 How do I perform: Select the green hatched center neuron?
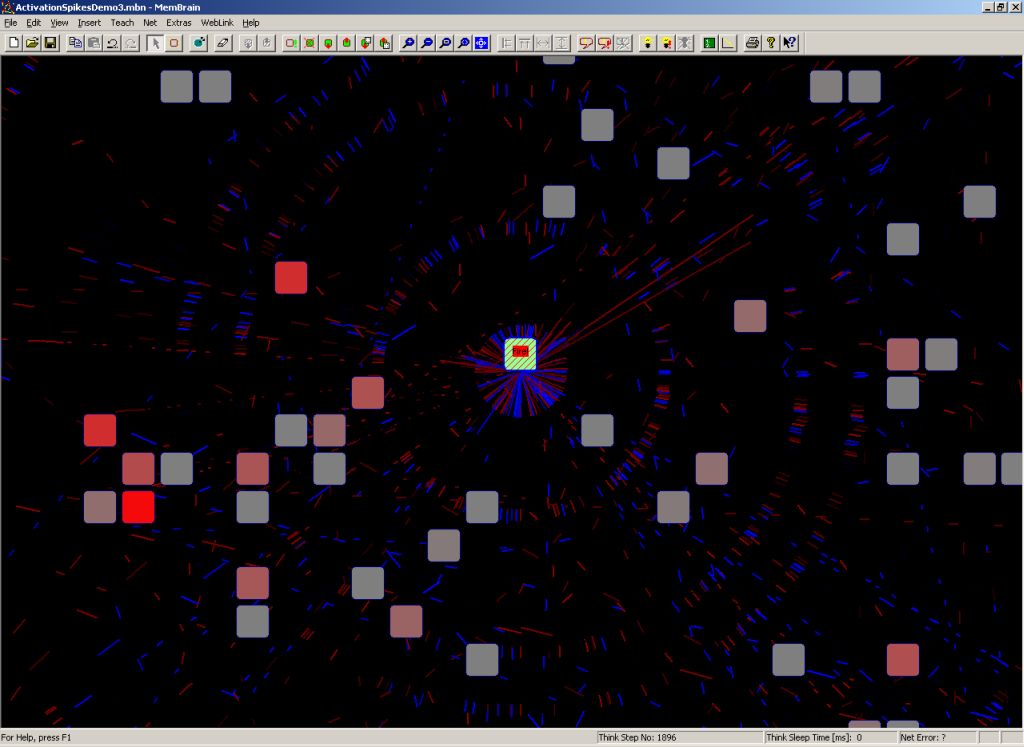[x=520, y=354]
